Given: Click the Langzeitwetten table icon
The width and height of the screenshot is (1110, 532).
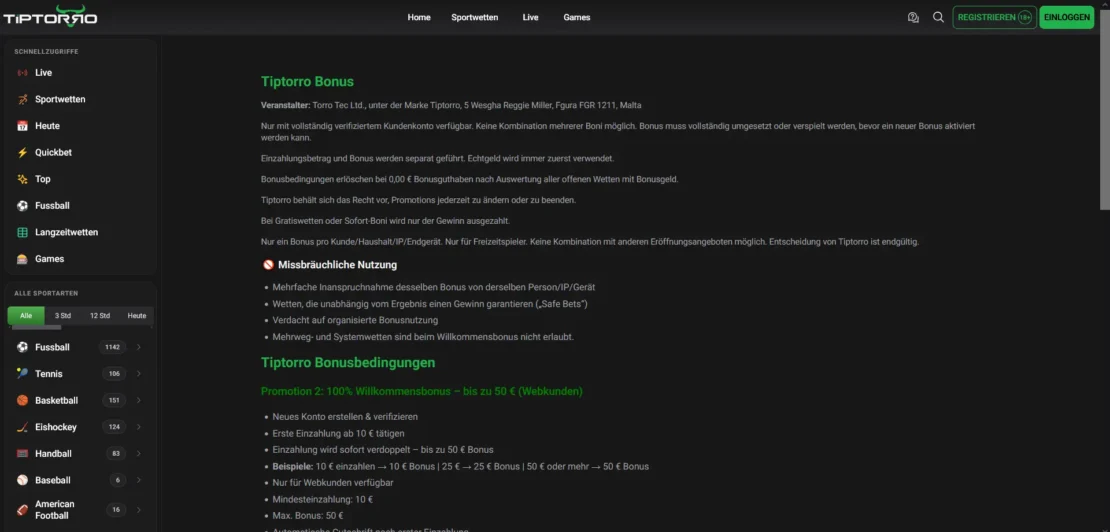Looking at the screenshot, I should pyautogui.click(x=23, y=232).
